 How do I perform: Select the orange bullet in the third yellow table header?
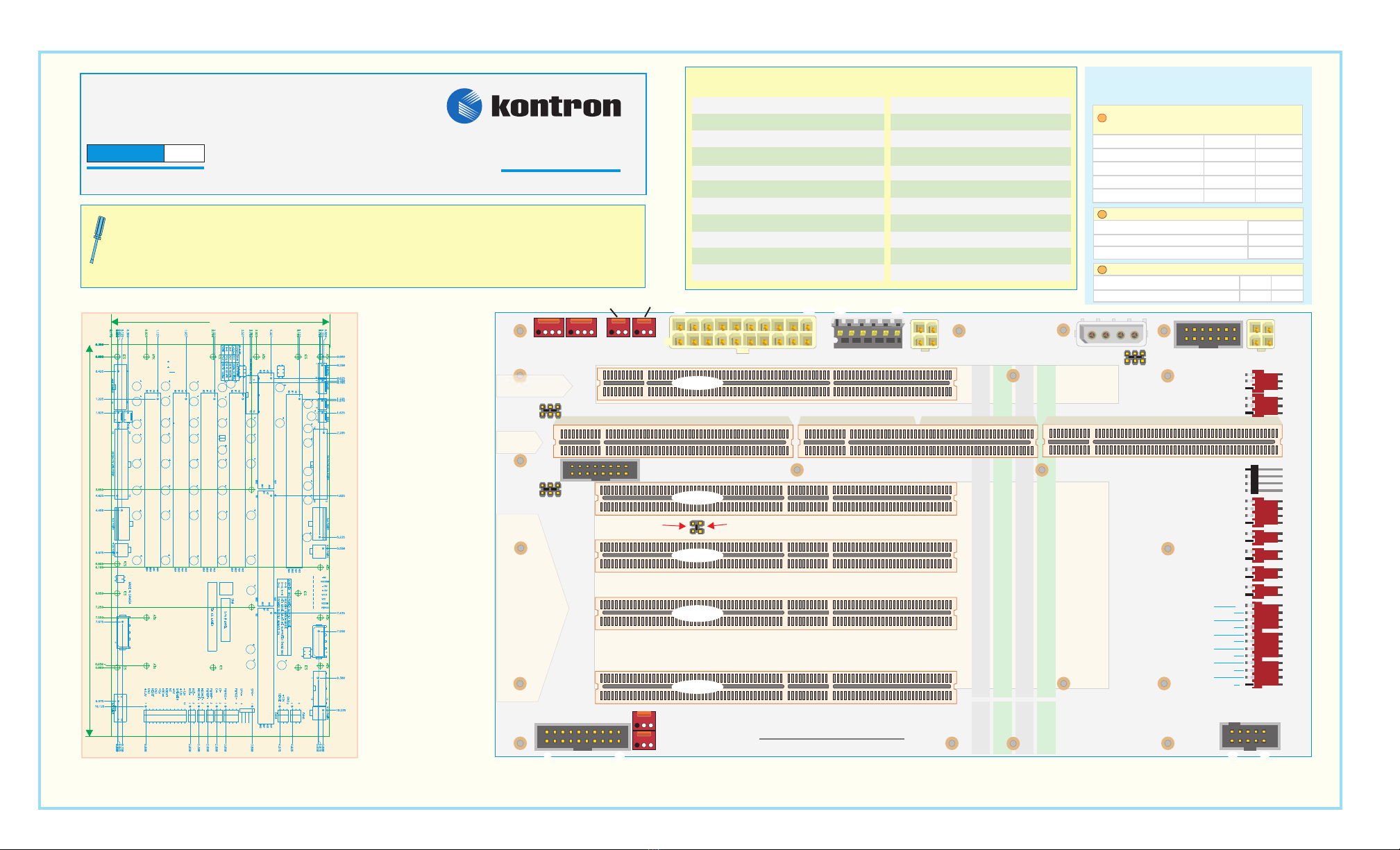(x=1102, y=270)
